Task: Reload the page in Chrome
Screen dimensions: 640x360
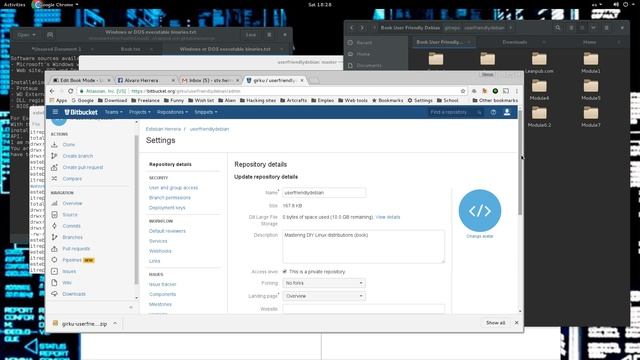Action: click(71, 91)
